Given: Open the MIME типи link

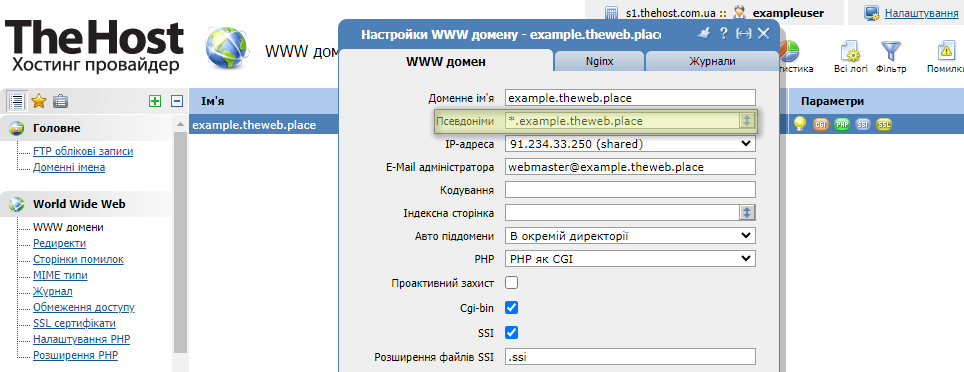Looking at the screenshot, I should [60, 275].
